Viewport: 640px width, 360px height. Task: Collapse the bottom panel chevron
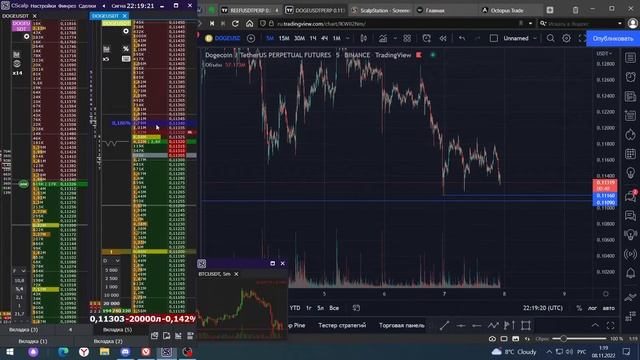point(596,325)
